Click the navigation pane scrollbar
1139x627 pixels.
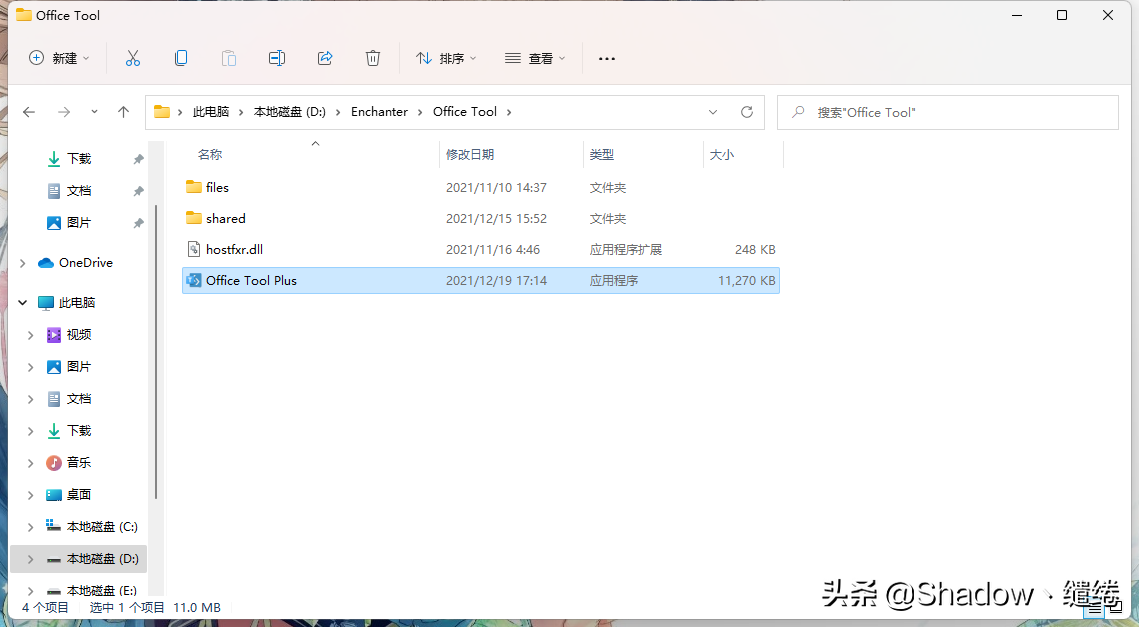[x=155, y=352]
